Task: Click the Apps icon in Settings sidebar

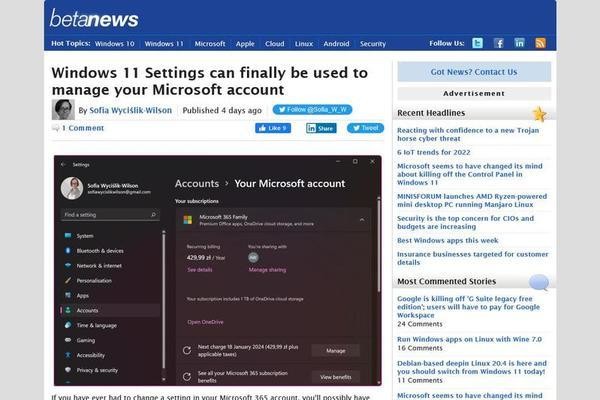Action: (x=68, y=295)
